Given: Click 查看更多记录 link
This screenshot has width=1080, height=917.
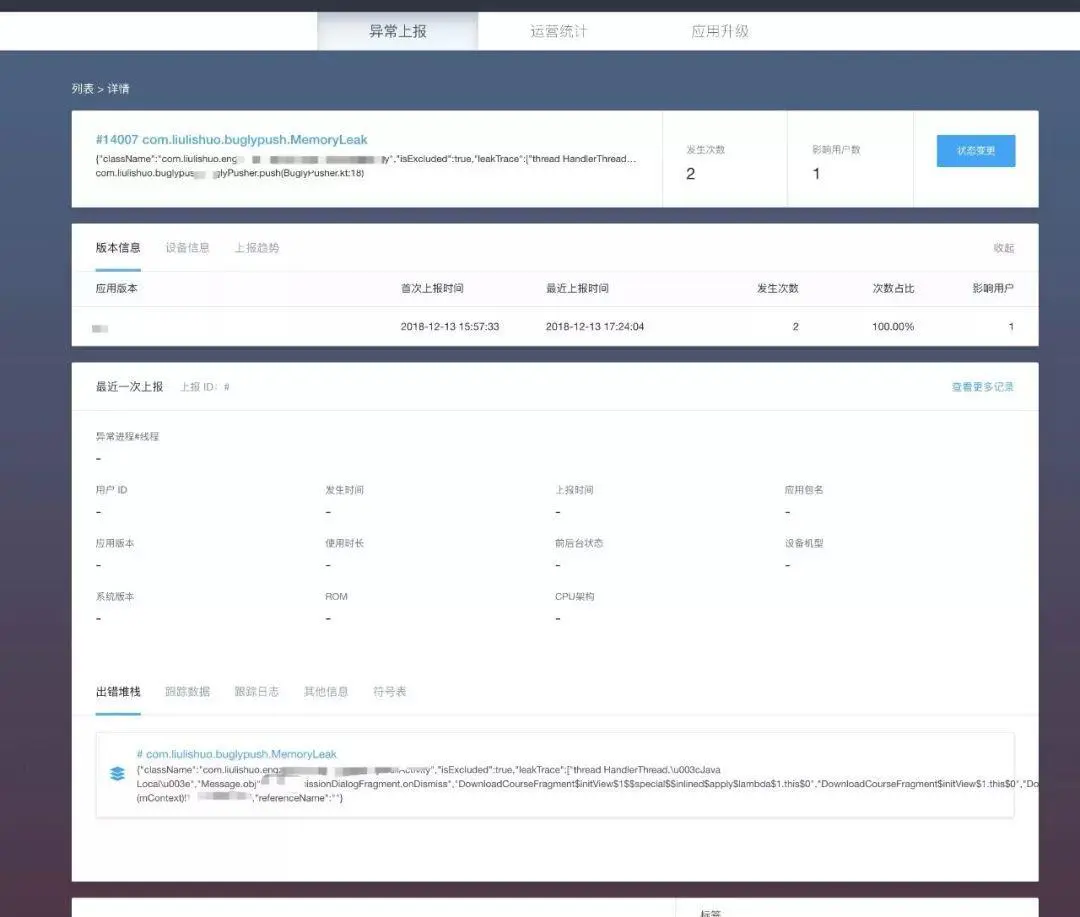Looking at the screenshot, I should [x=983, y=387].
